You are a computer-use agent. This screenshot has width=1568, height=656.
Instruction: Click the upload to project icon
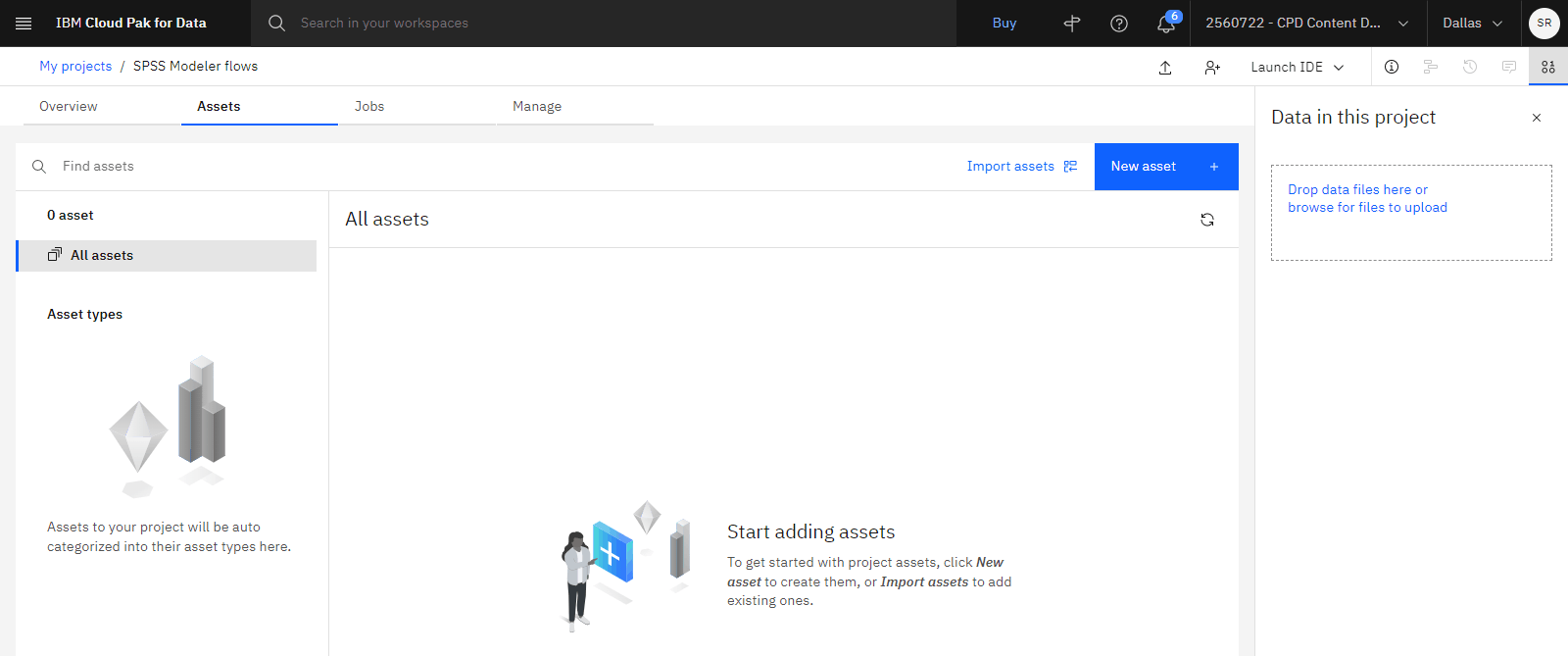coord(1165,67)
